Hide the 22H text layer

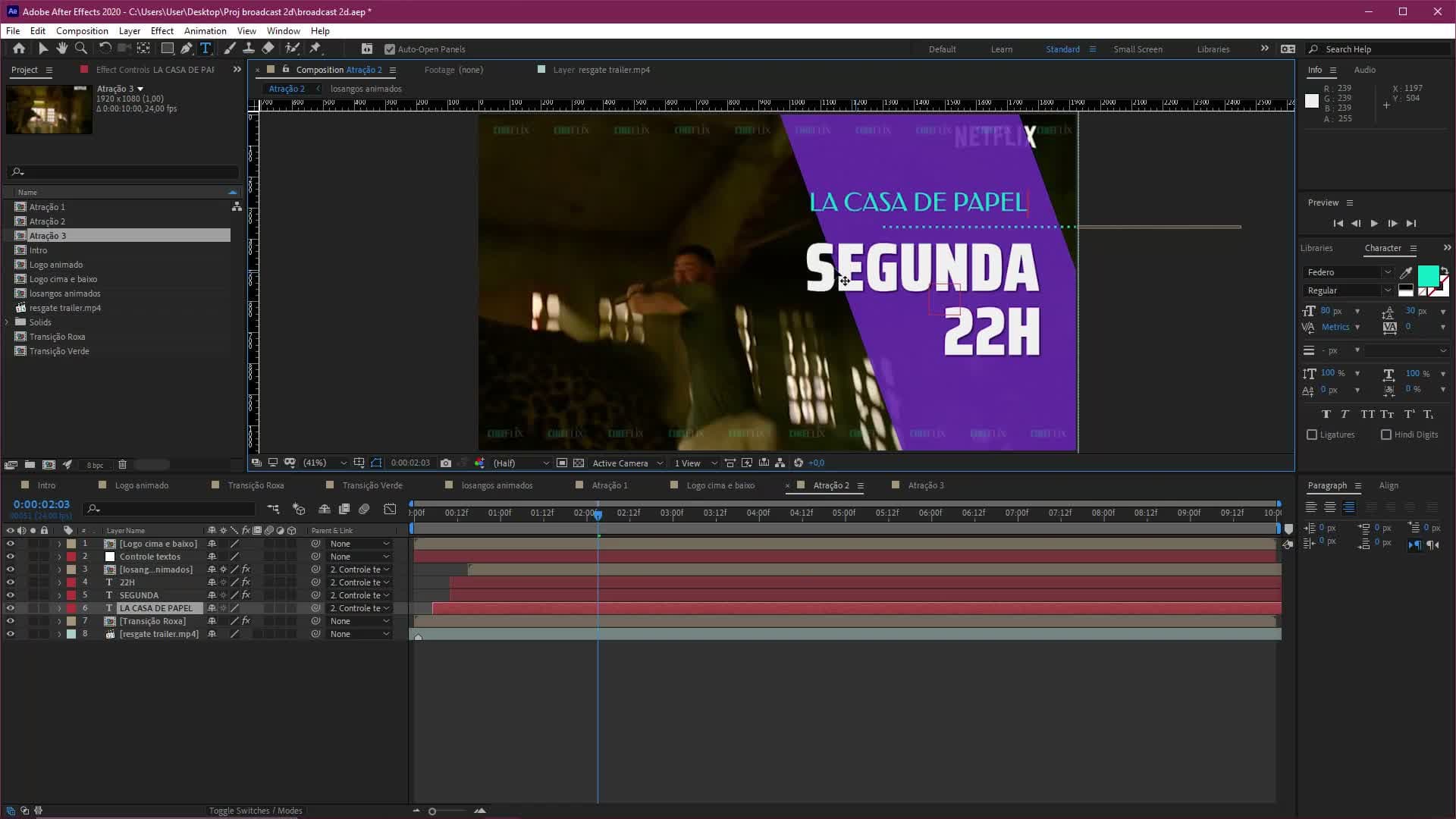10,582
